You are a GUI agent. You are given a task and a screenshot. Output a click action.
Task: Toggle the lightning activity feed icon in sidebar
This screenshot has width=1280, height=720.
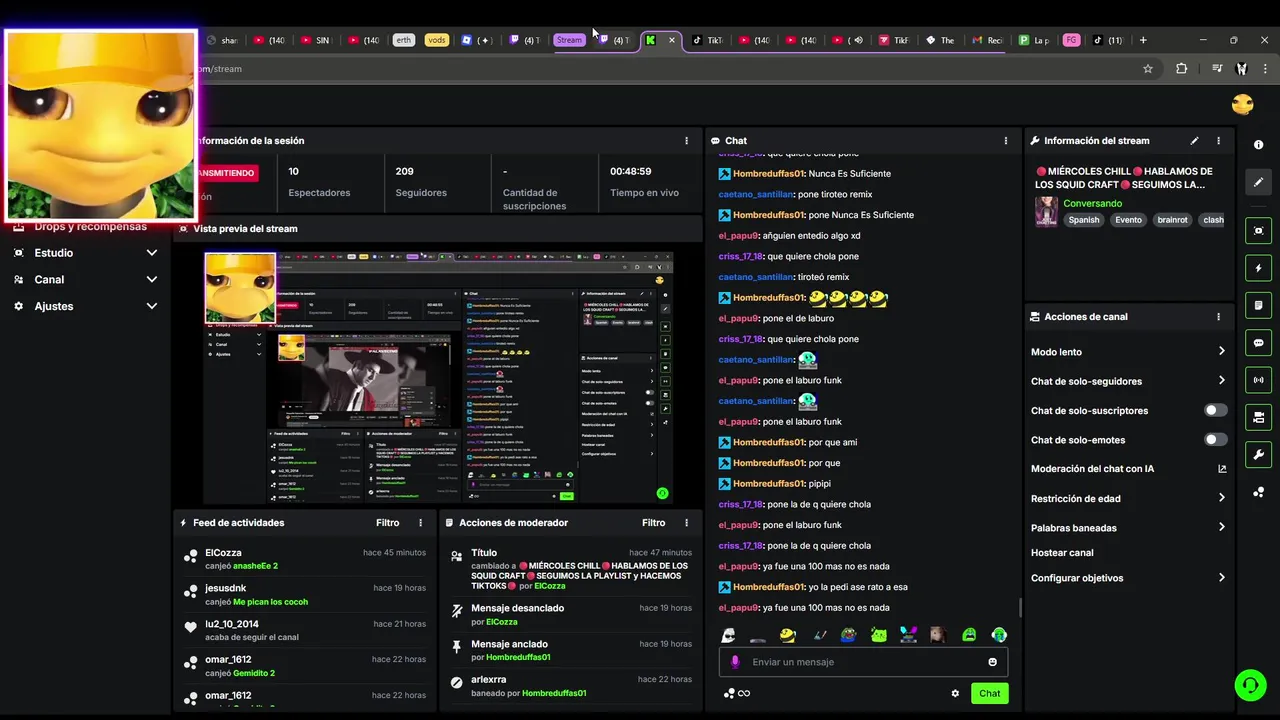pos(1258,268)
